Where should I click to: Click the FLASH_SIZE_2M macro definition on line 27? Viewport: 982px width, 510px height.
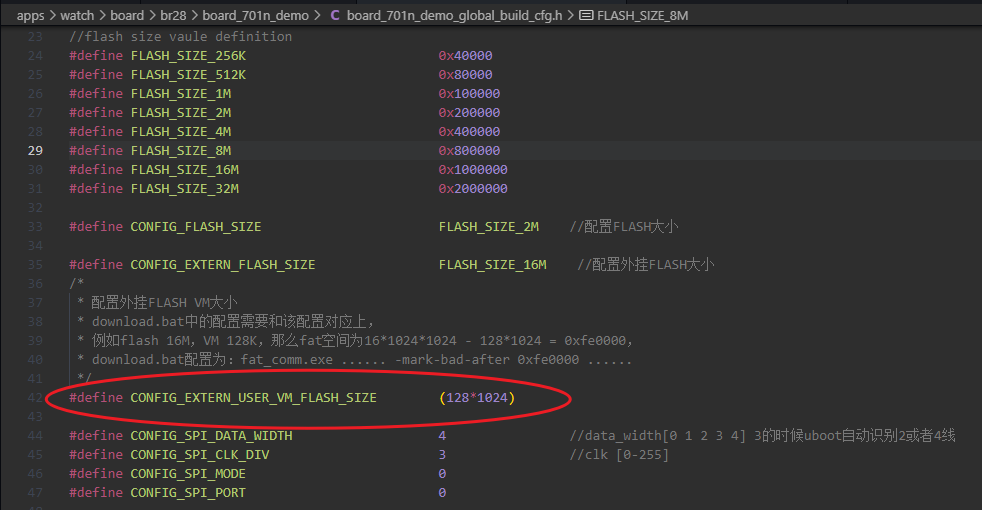tap(180, 113)
